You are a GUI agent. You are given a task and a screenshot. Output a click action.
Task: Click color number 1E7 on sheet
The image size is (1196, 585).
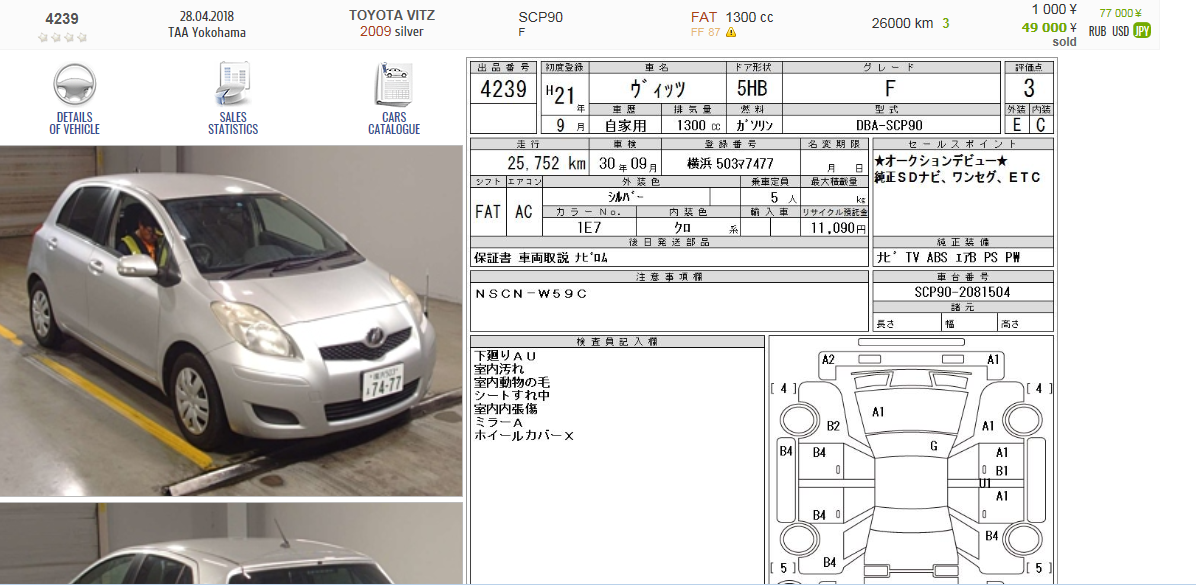(588, 227)
